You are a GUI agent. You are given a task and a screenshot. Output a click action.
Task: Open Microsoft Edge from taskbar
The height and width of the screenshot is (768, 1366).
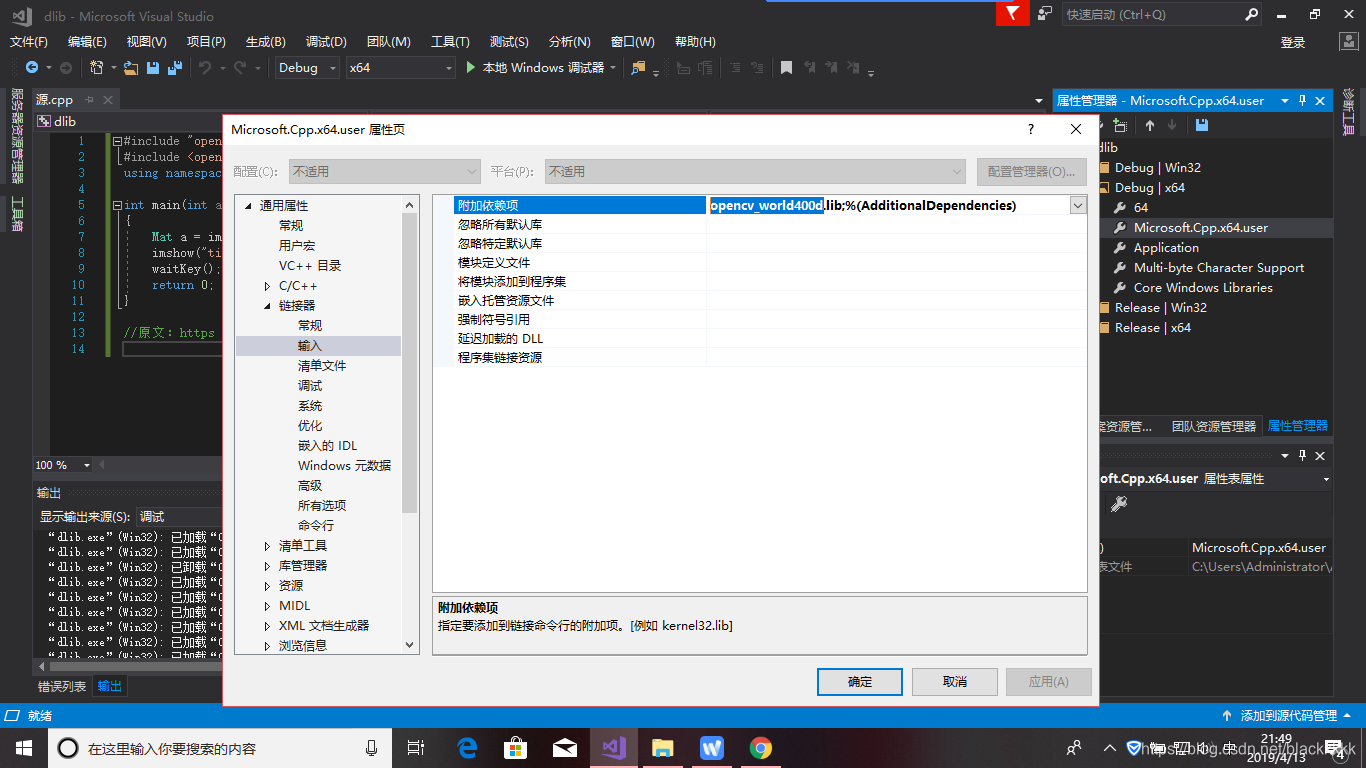coord(467,747)
